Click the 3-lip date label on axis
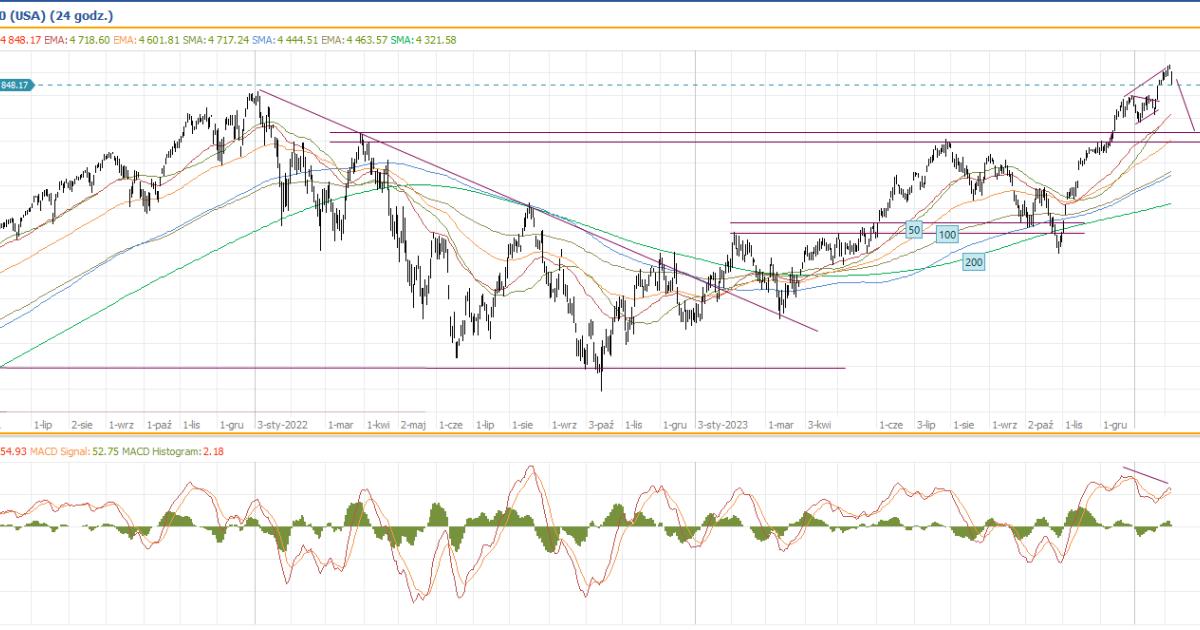The height and width of the screenshot is (630, 1200). pos(926,425)
